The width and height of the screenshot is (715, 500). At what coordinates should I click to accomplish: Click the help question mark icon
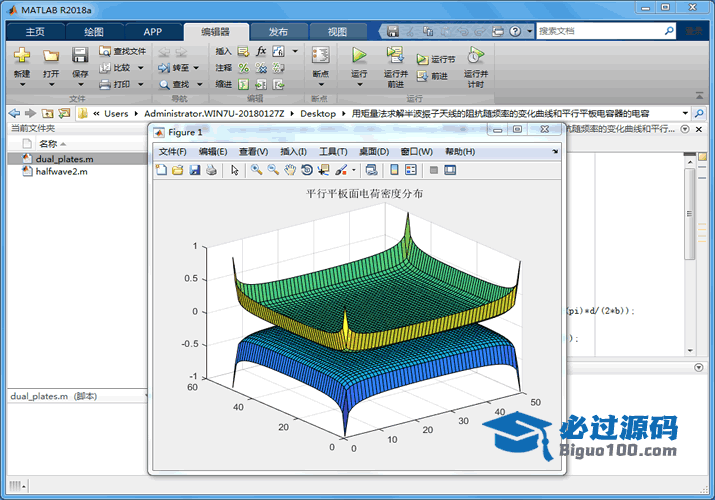(x=515, y=31)
